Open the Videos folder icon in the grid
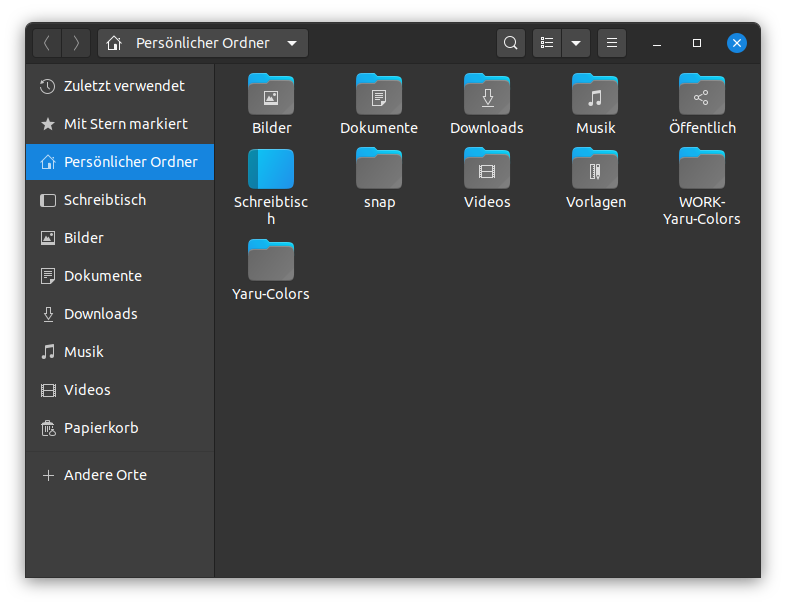The height and width of the screenshot is (606, 786). [x=487, y=168]
